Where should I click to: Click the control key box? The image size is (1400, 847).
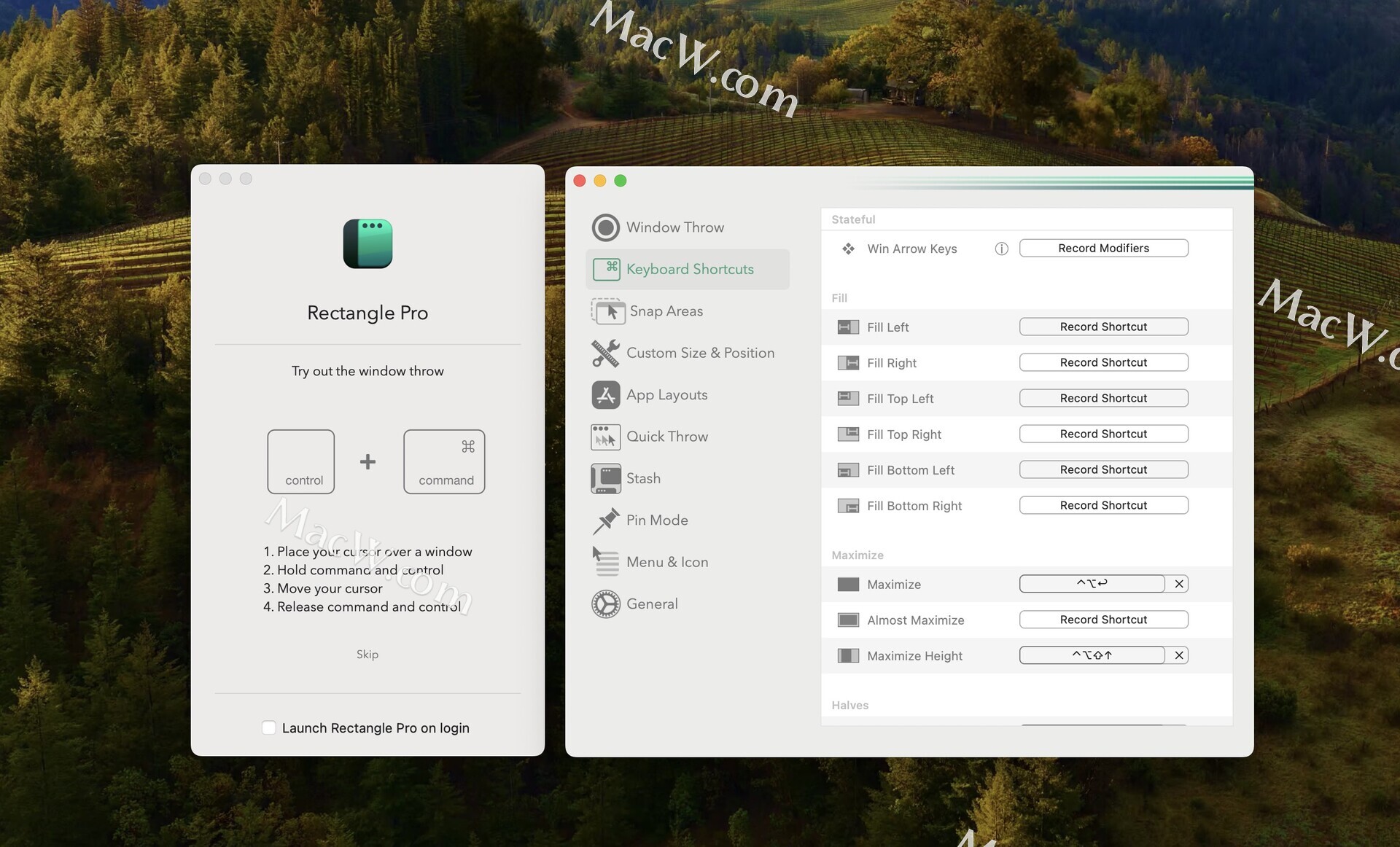(301, 461)
